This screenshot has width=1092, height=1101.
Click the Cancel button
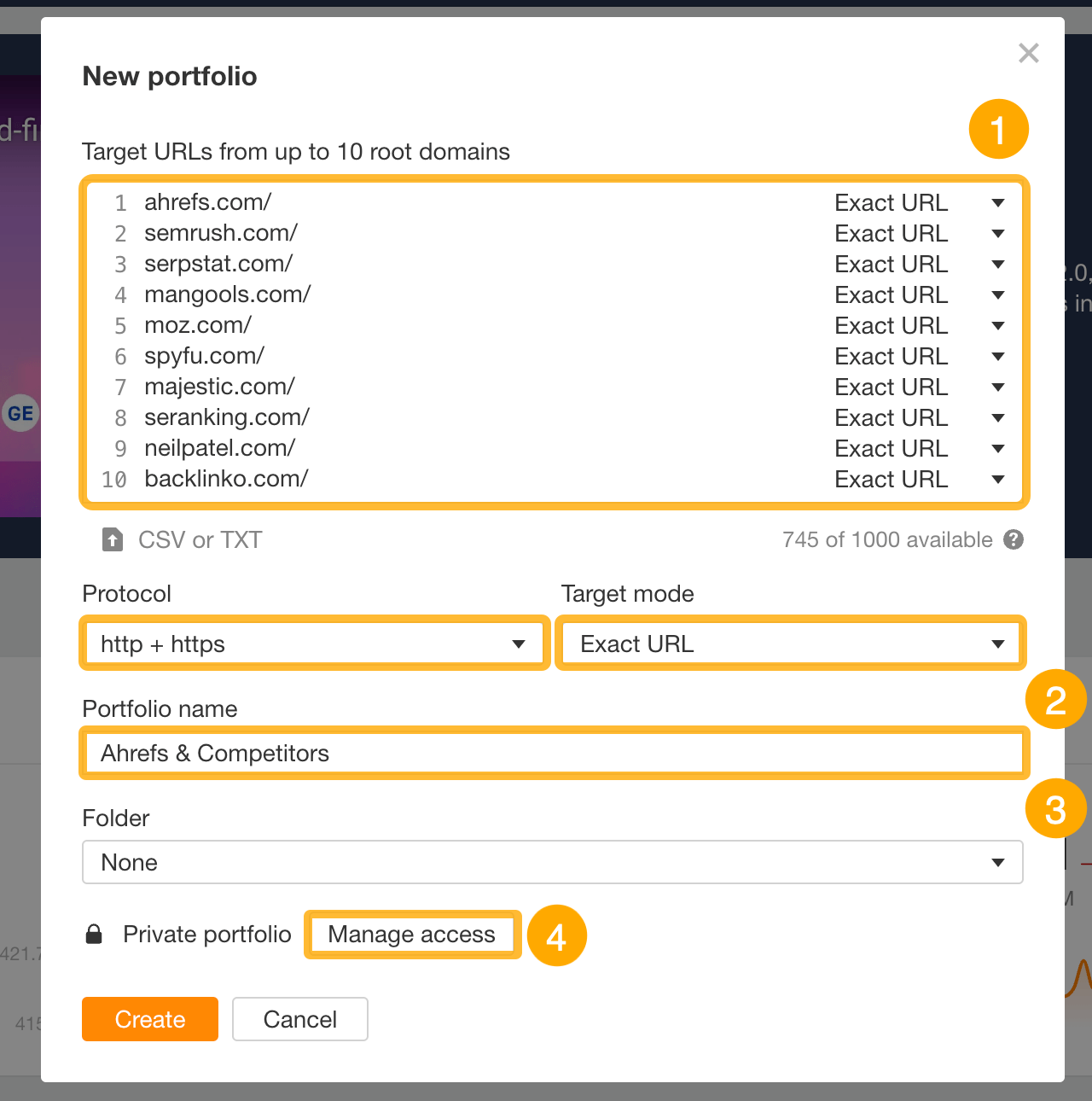pyautogui.click(x=300, y=1019)
